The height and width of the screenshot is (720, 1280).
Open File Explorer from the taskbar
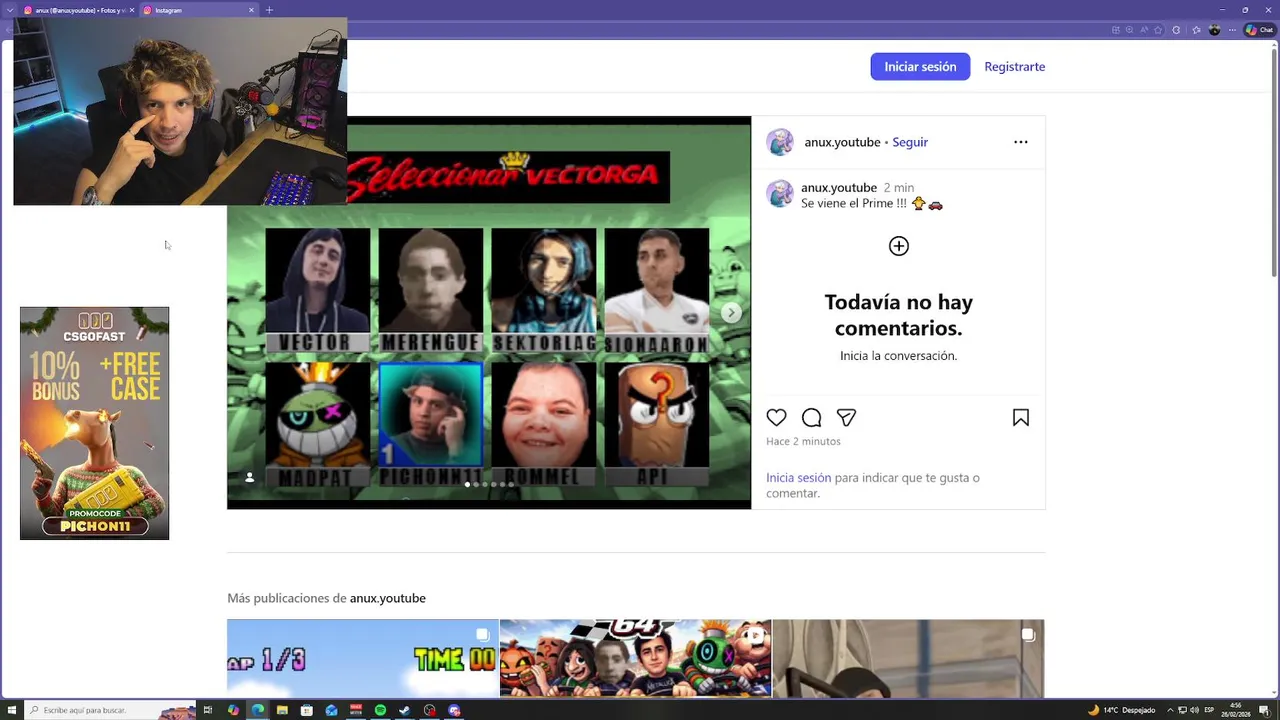[282, 710]
